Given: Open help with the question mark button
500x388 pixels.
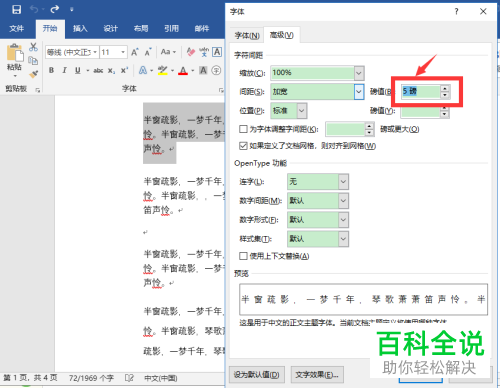Looking at the screenshot, I should [456, 12].
